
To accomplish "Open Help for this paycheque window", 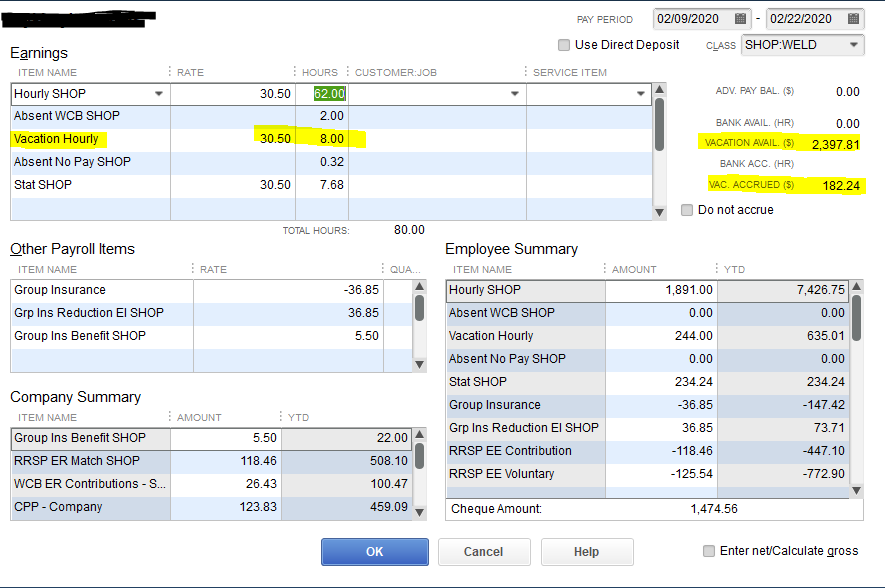I will (x=586, y=551).
